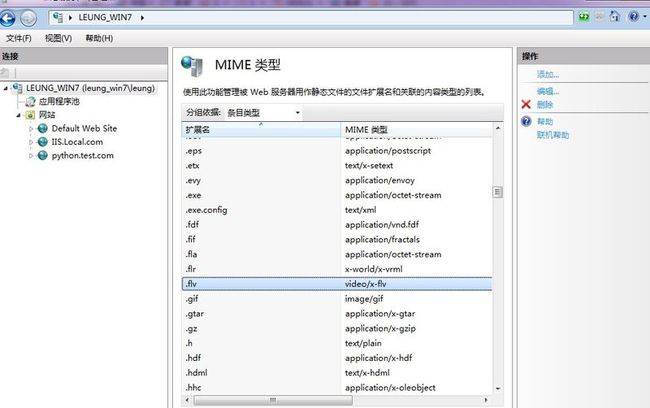Click the python.test.com globe icon
The image size is (650, 408).
pos(43,155)
